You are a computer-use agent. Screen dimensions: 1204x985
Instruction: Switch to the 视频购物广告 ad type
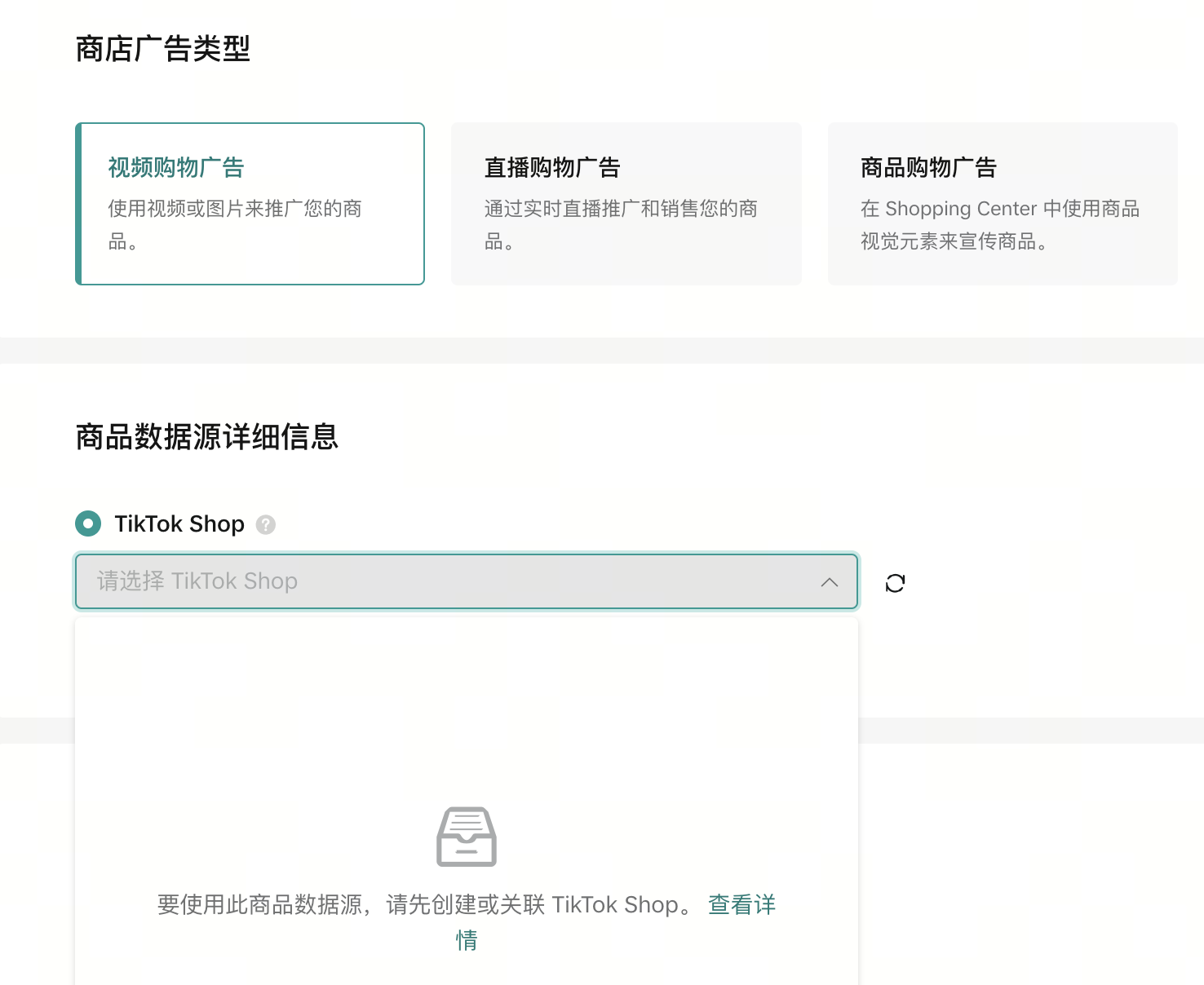(250, 203)
